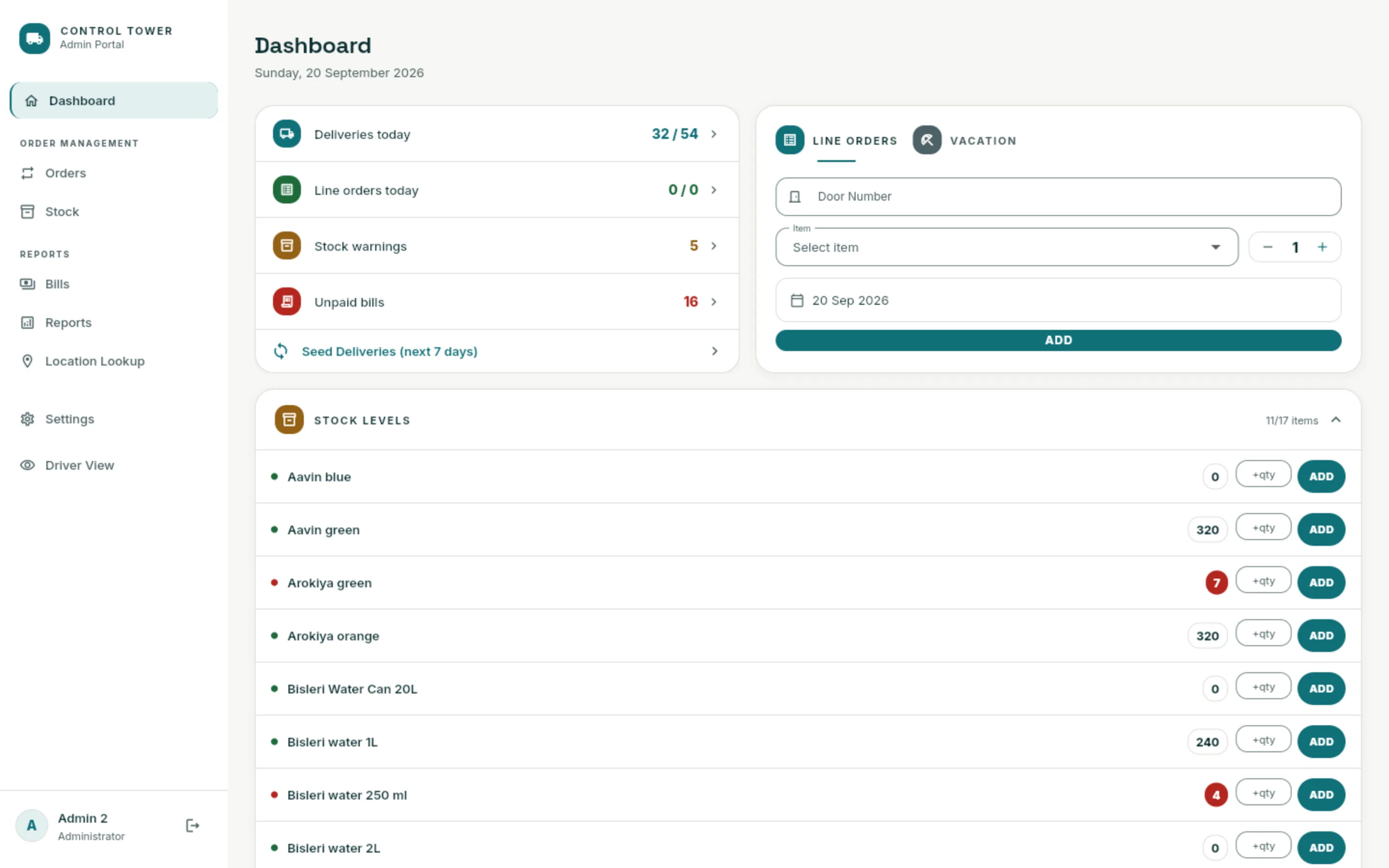This screenshot has width=1389, height=868.
Task: Expand Deliveries today chevron
Action: [714, 134]
